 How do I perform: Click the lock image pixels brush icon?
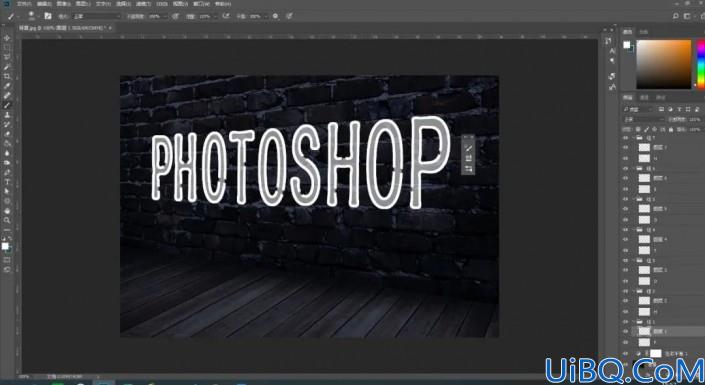647,130
